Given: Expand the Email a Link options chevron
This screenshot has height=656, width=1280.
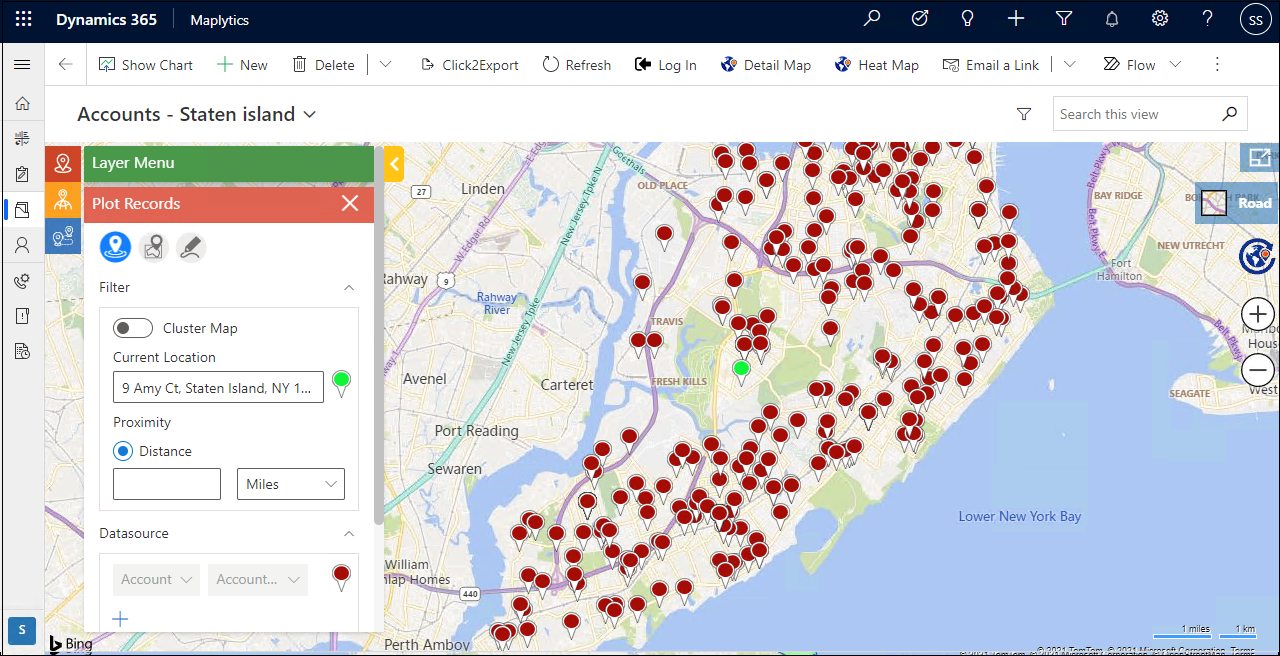Looking at the screenshot, I should [1070, 65].
